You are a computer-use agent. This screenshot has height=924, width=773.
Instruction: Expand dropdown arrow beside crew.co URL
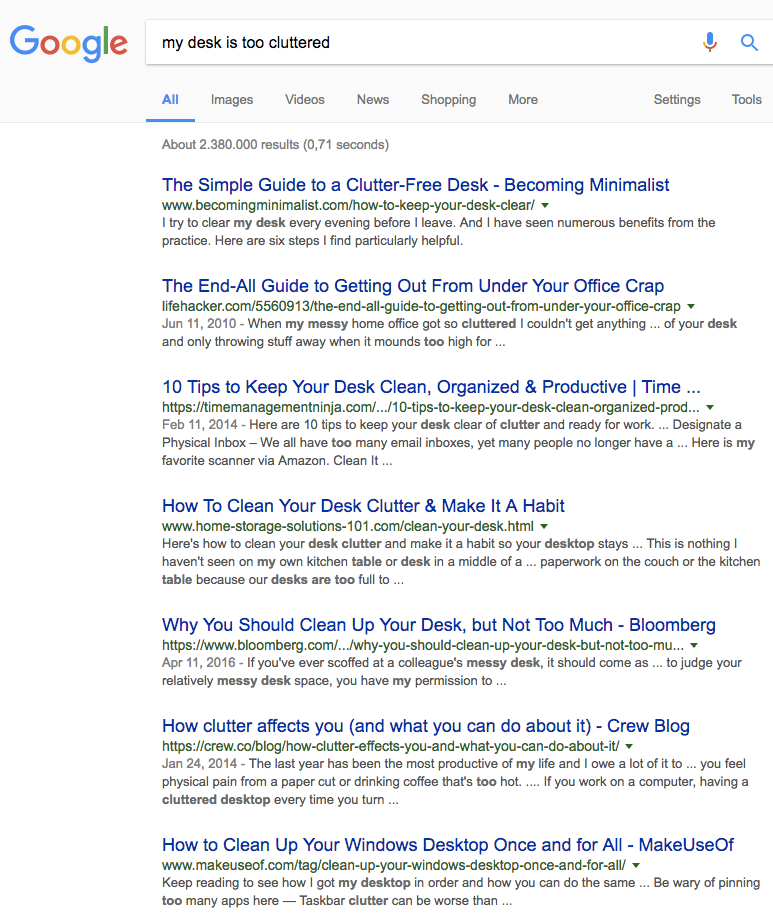629,747
